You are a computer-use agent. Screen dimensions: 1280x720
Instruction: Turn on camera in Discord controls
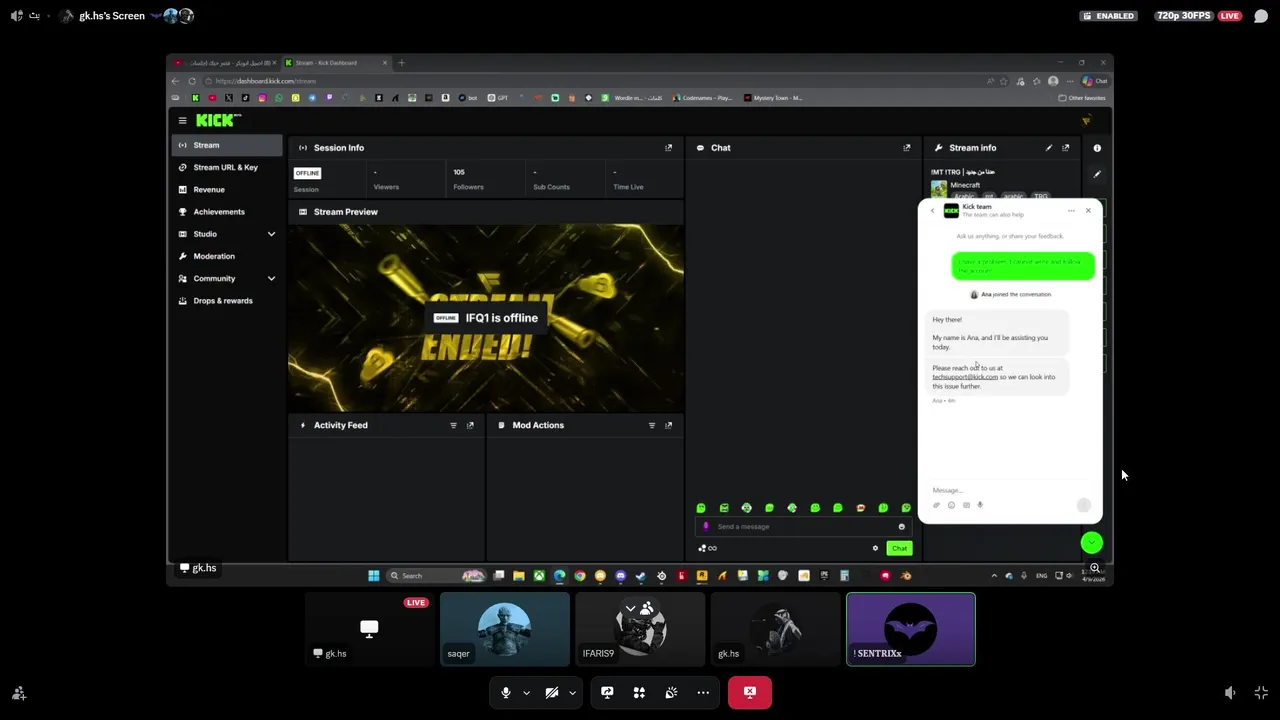[552, 692]
